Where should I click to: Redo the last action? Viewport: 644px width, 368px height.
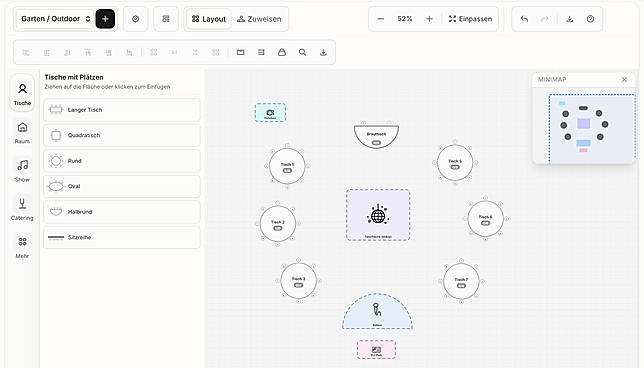pyautogui.click(x=545, y=19)
